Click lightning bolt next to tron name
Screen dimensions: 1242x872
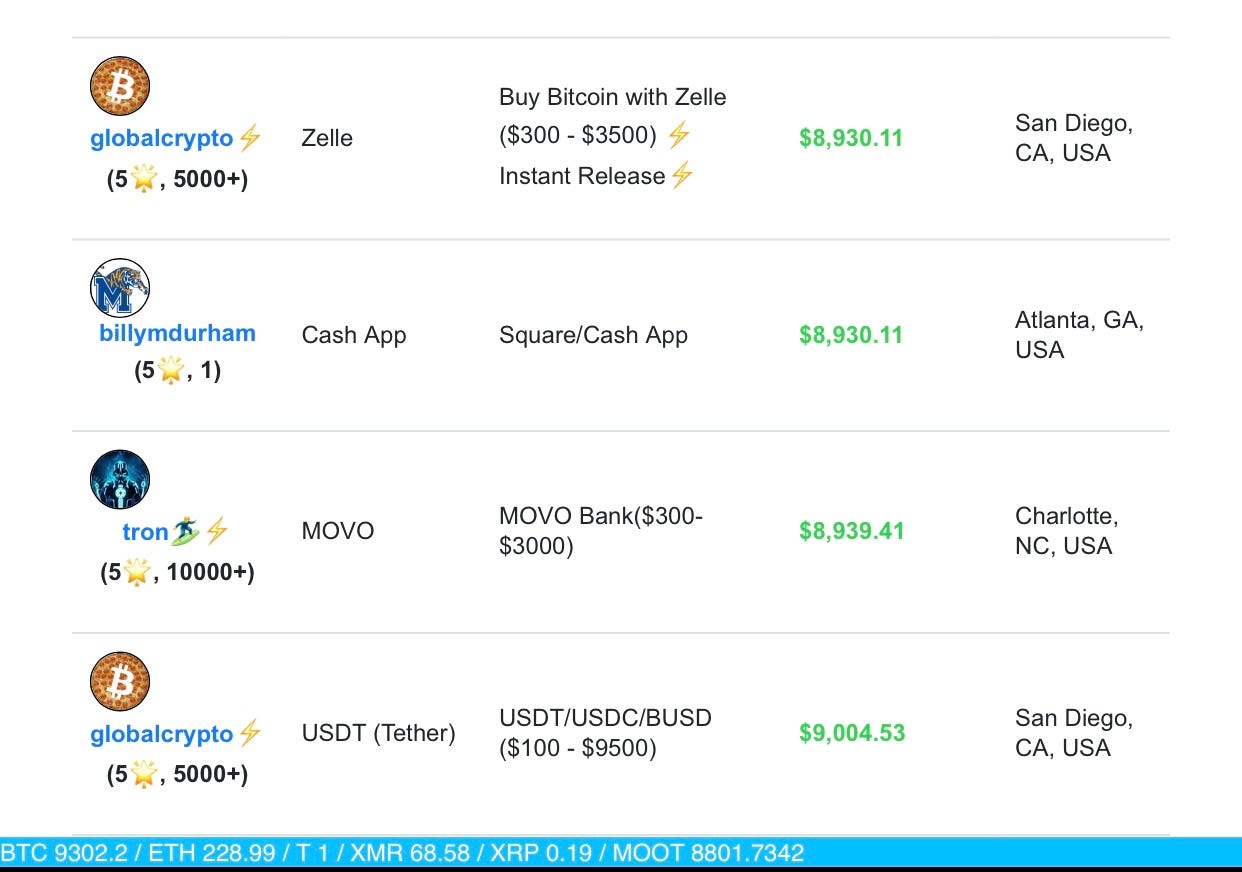217,532
